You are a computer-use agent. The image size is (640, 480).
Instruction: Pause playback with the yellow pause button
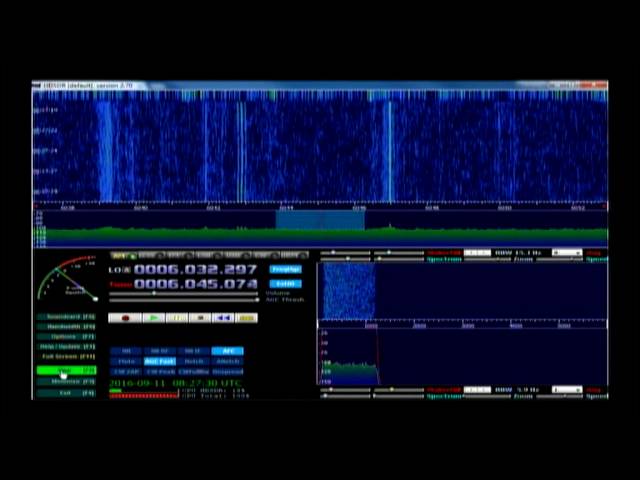tap(177, 318)
